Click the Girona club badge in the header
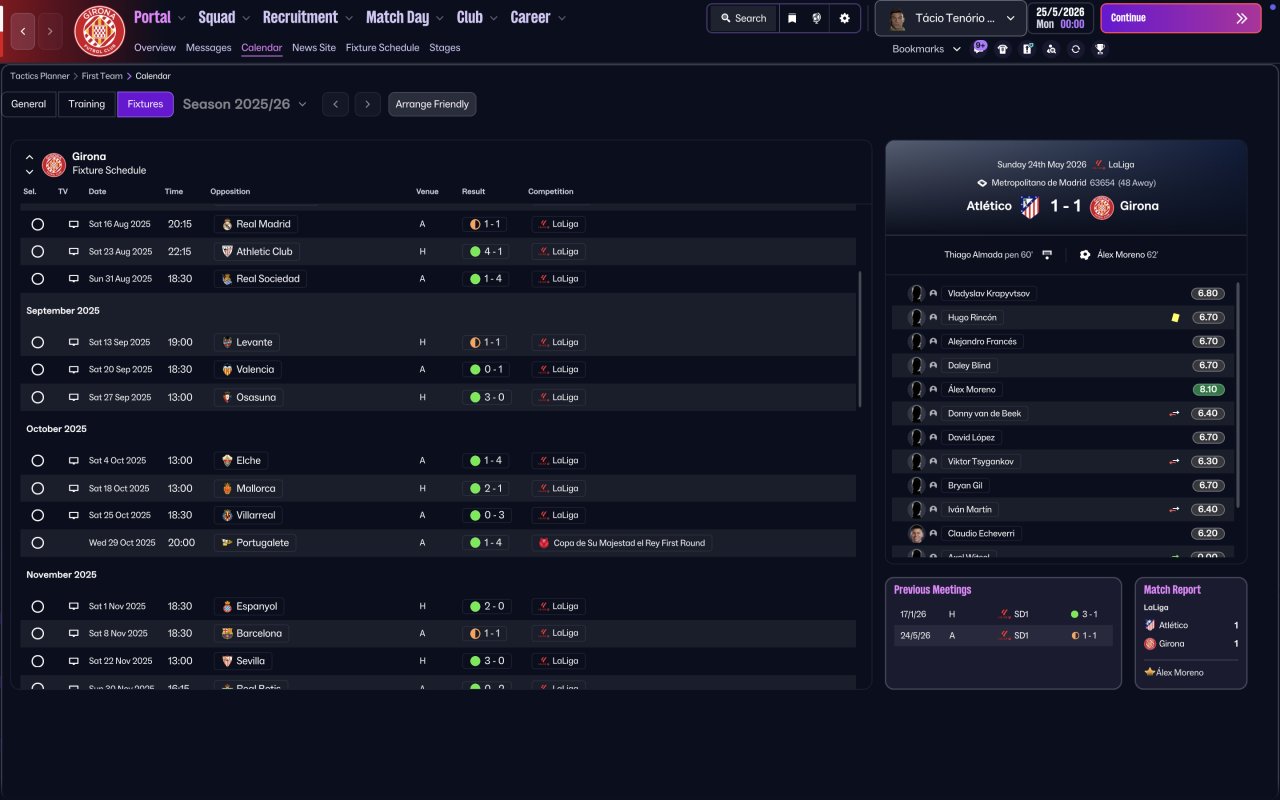 point(100,31)
